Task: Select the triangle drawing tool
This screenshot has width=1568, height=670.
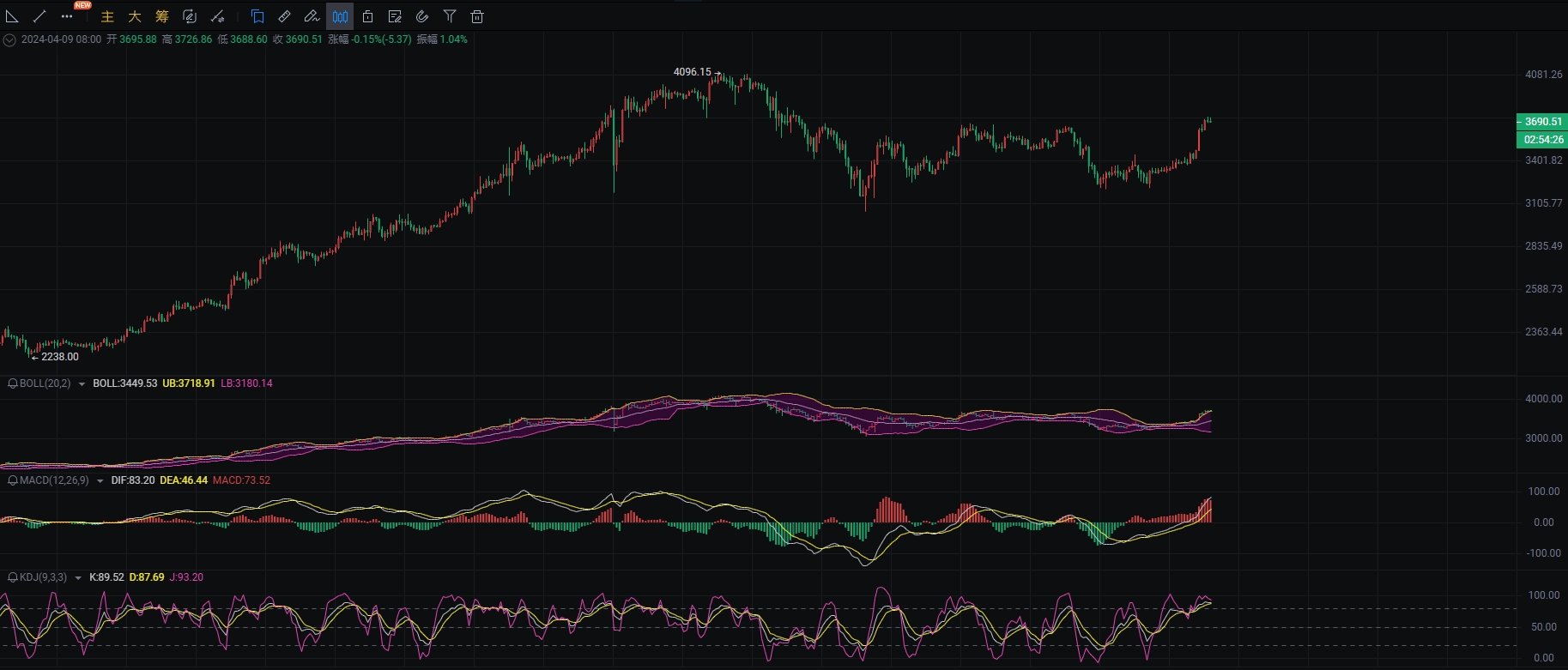Action: 12,16
